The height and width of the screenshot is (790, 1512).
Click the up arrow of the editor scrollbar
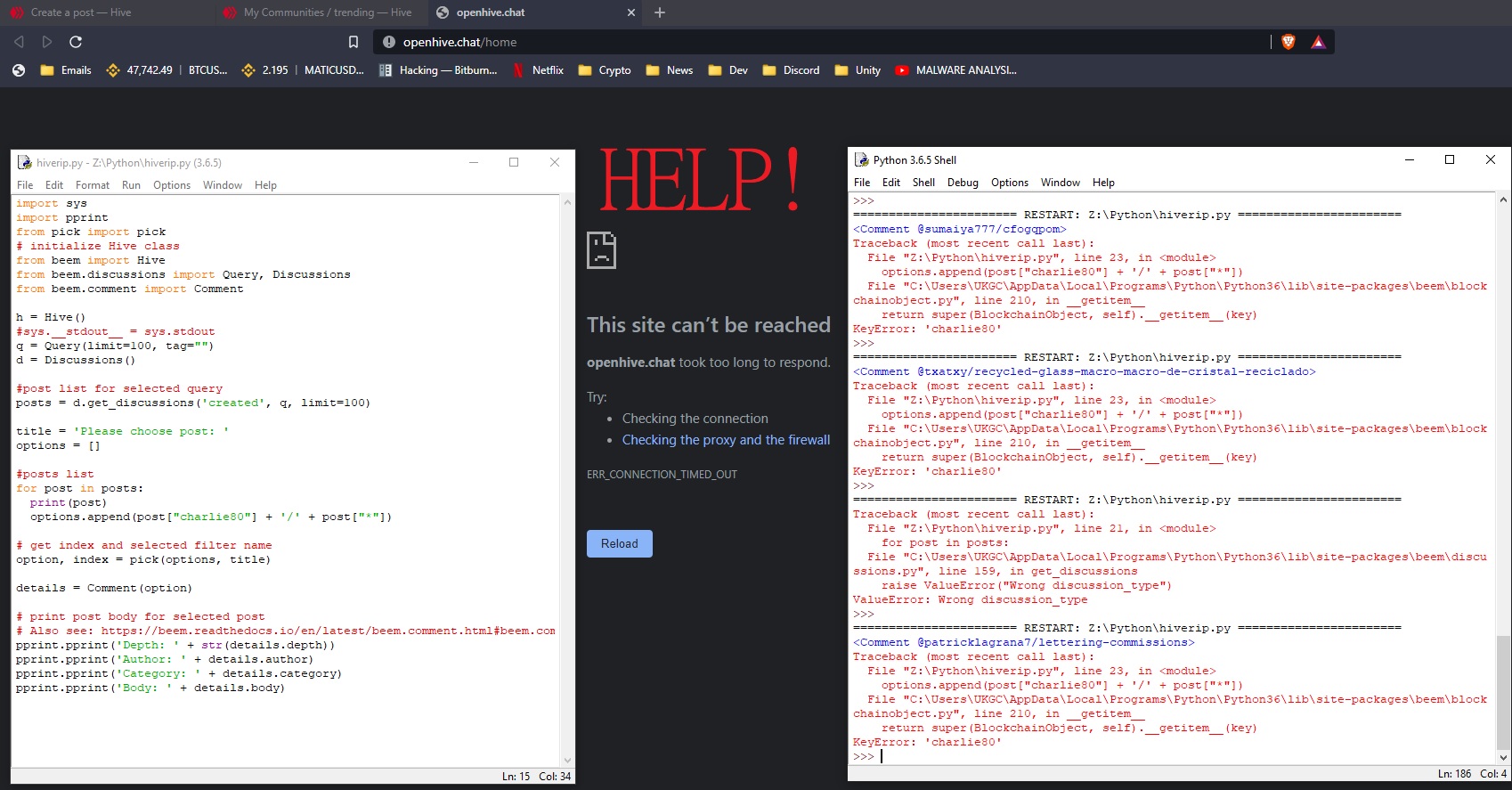tap(567, 202)
